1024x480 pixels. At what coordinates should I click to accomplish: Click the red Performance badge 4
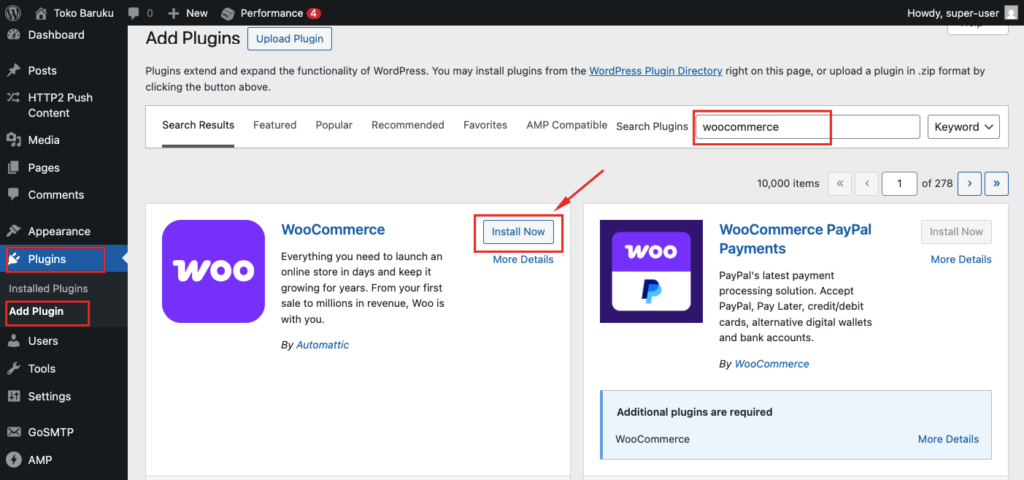(x=313, y=13)
